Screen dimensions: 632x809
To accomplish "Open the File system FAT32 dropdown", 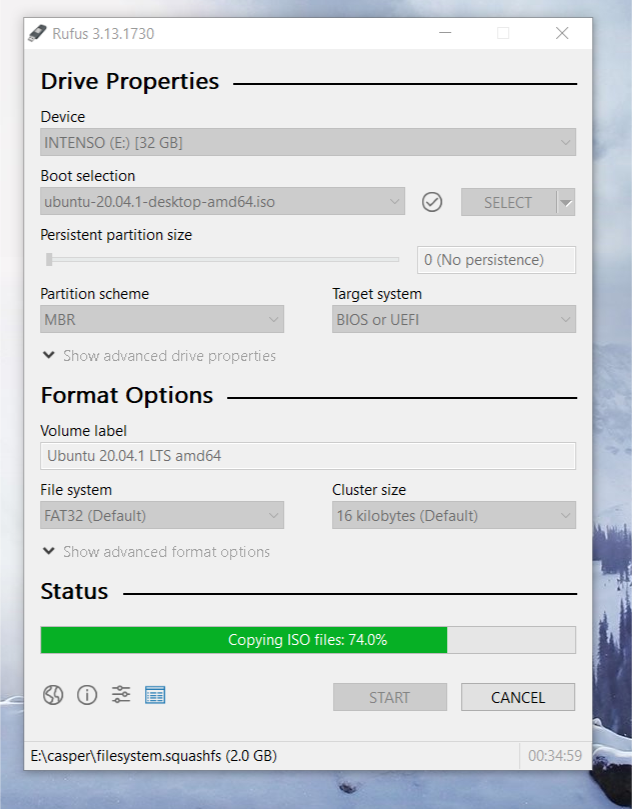I will coord(162,515).
